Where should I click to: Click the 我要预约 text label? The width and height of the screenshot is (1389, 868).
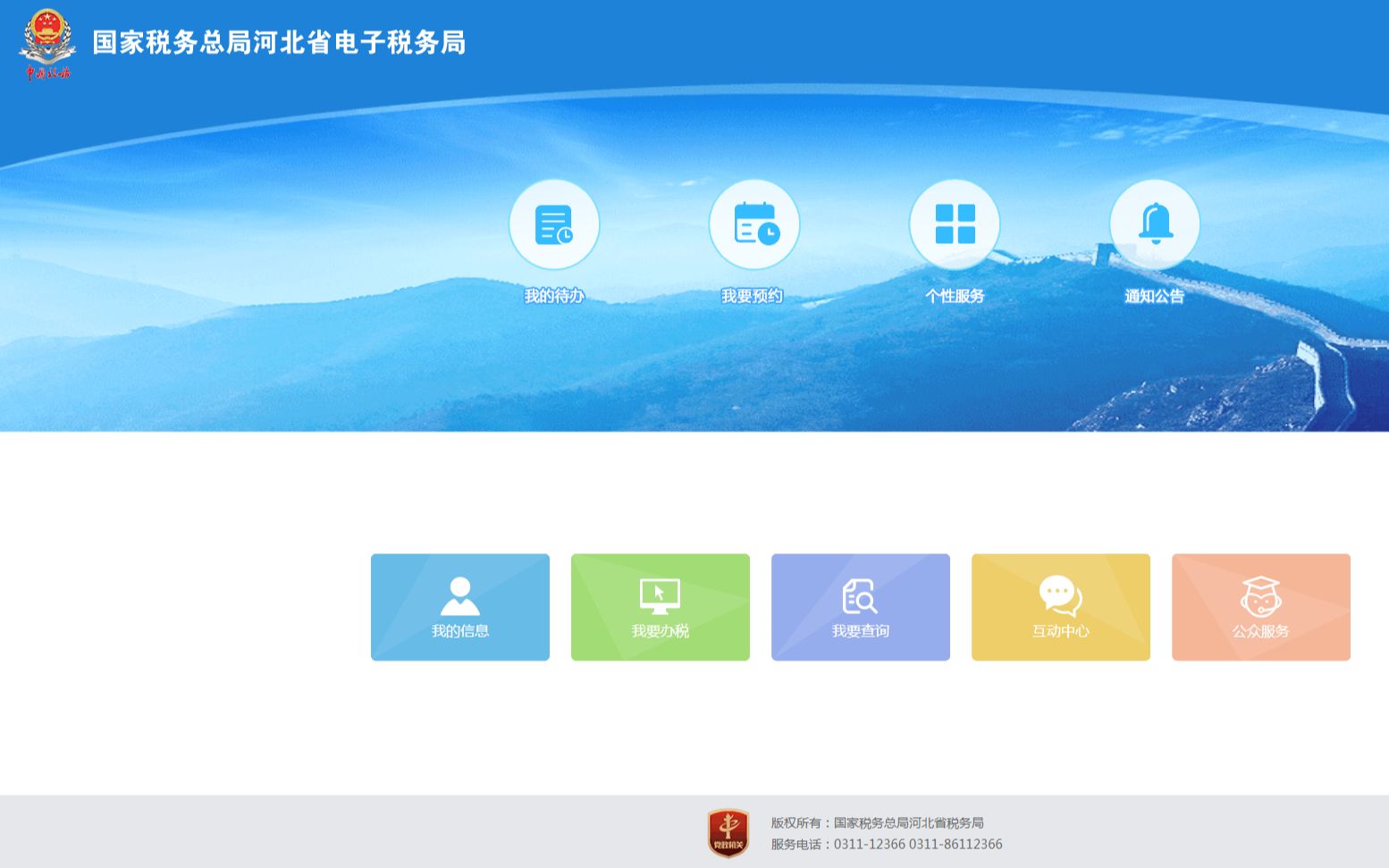tap(753, 296)
